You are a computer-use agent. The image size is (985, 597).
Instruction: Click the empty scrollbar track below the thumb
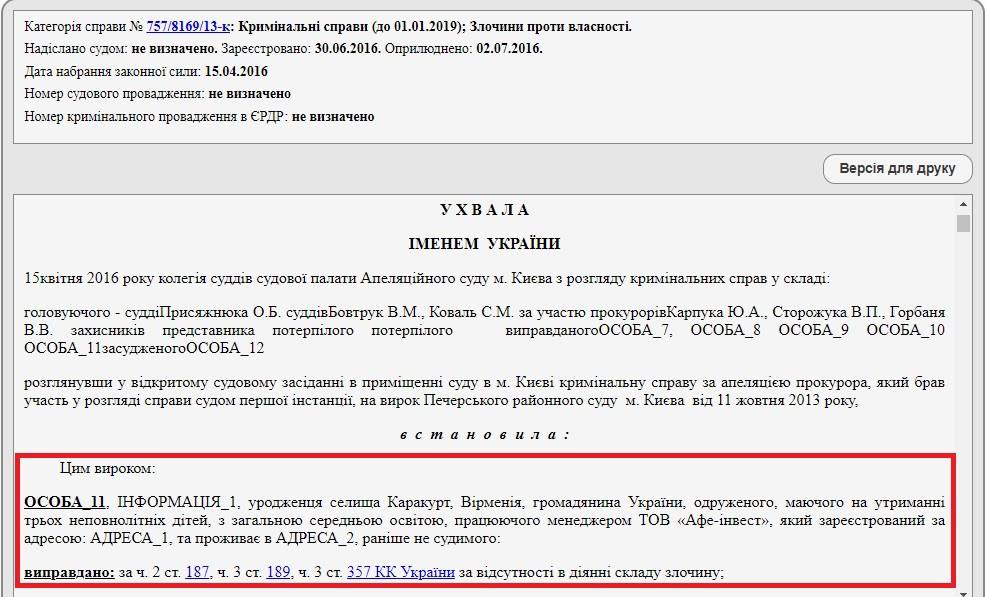point(963,400)
